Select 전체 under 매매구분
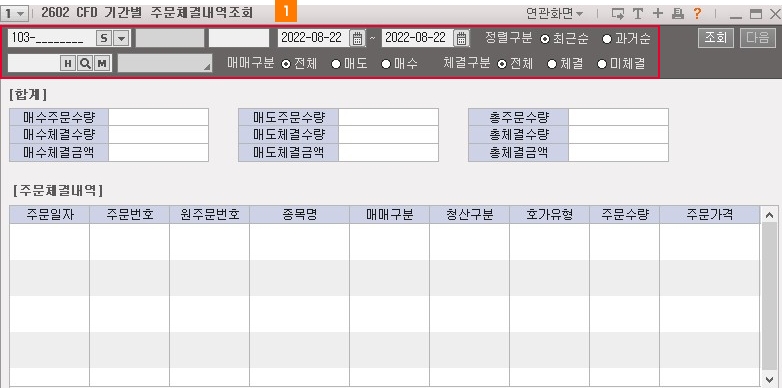Viewport: 782px width, 388px height. (x=286, y=64)
